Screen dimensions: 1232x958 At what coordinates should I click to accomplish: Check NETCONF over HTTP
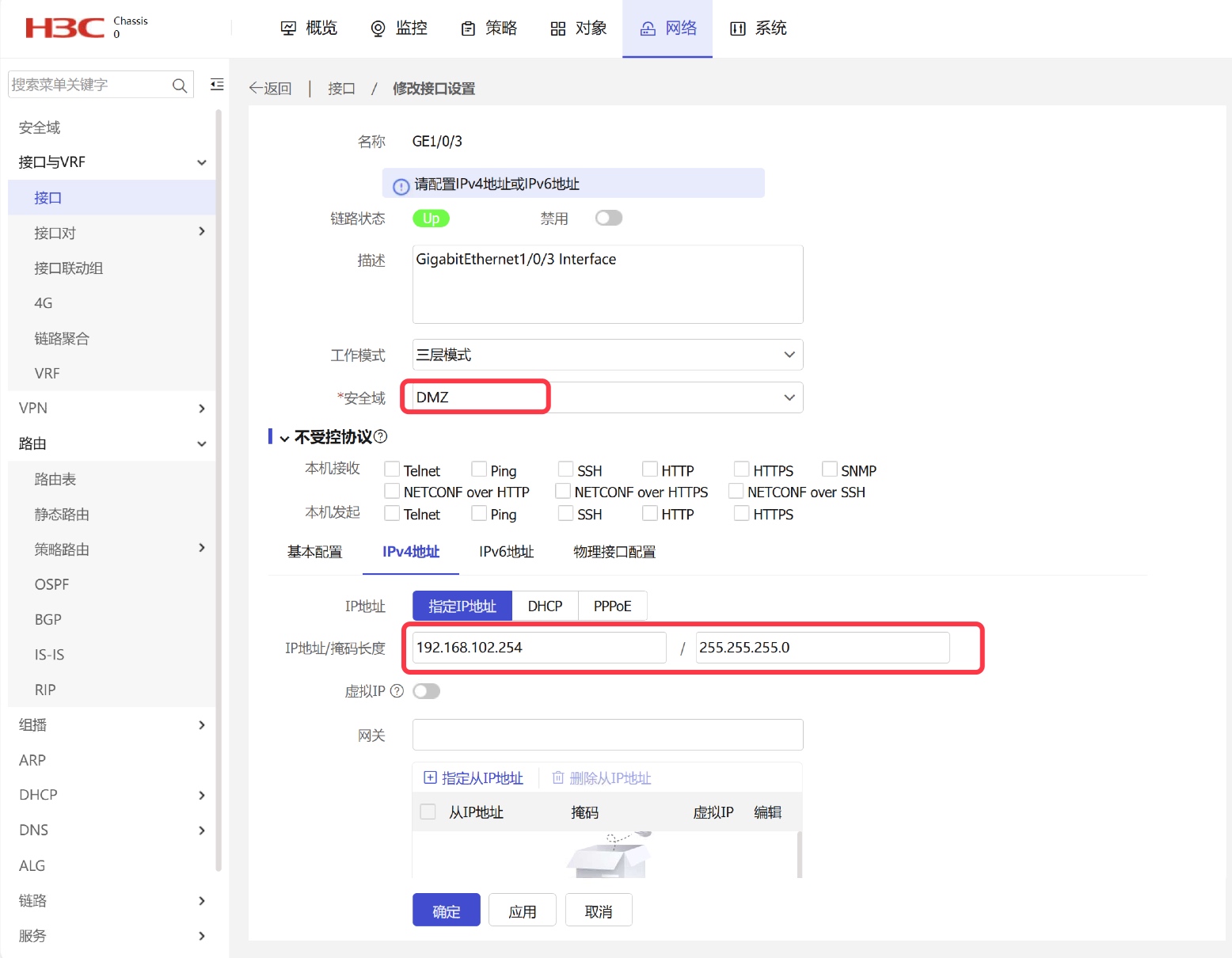click(392, 492)
